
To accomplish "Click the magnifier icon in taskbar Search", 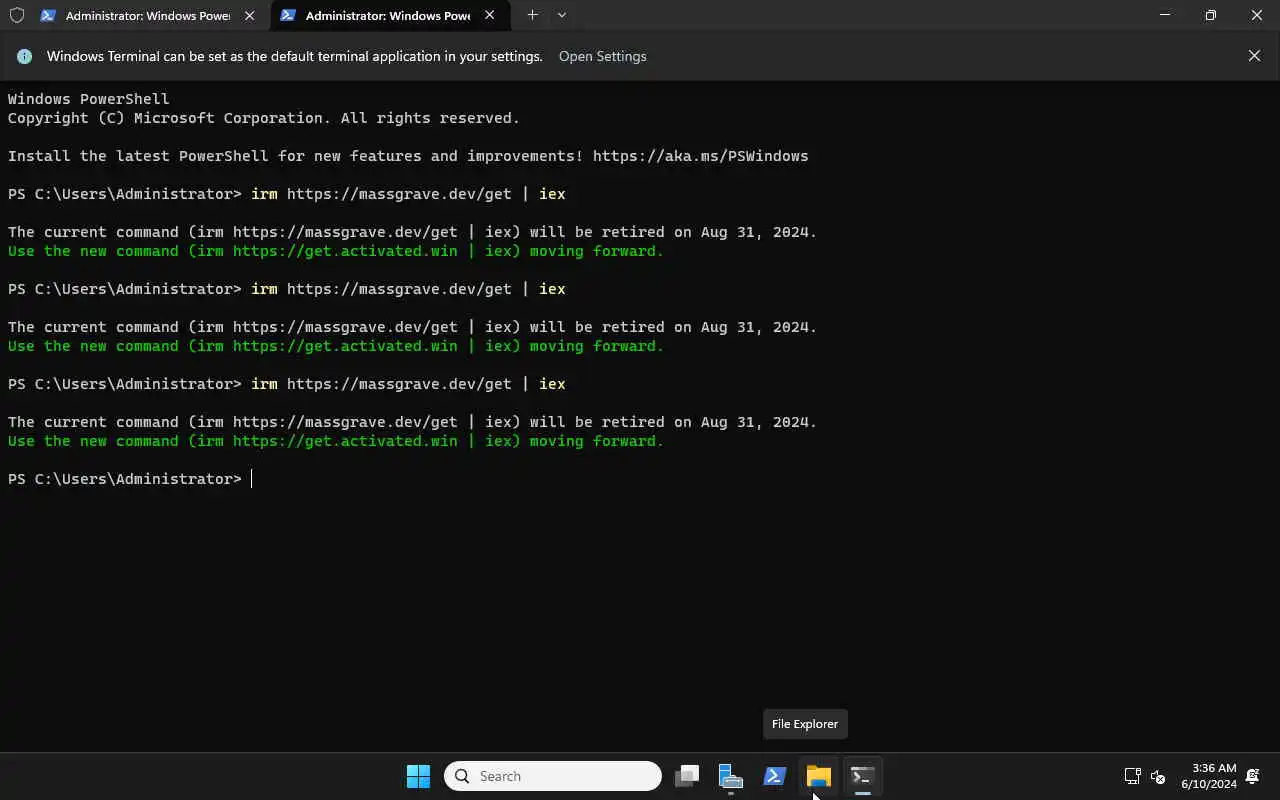I will (x=462, y=776).
